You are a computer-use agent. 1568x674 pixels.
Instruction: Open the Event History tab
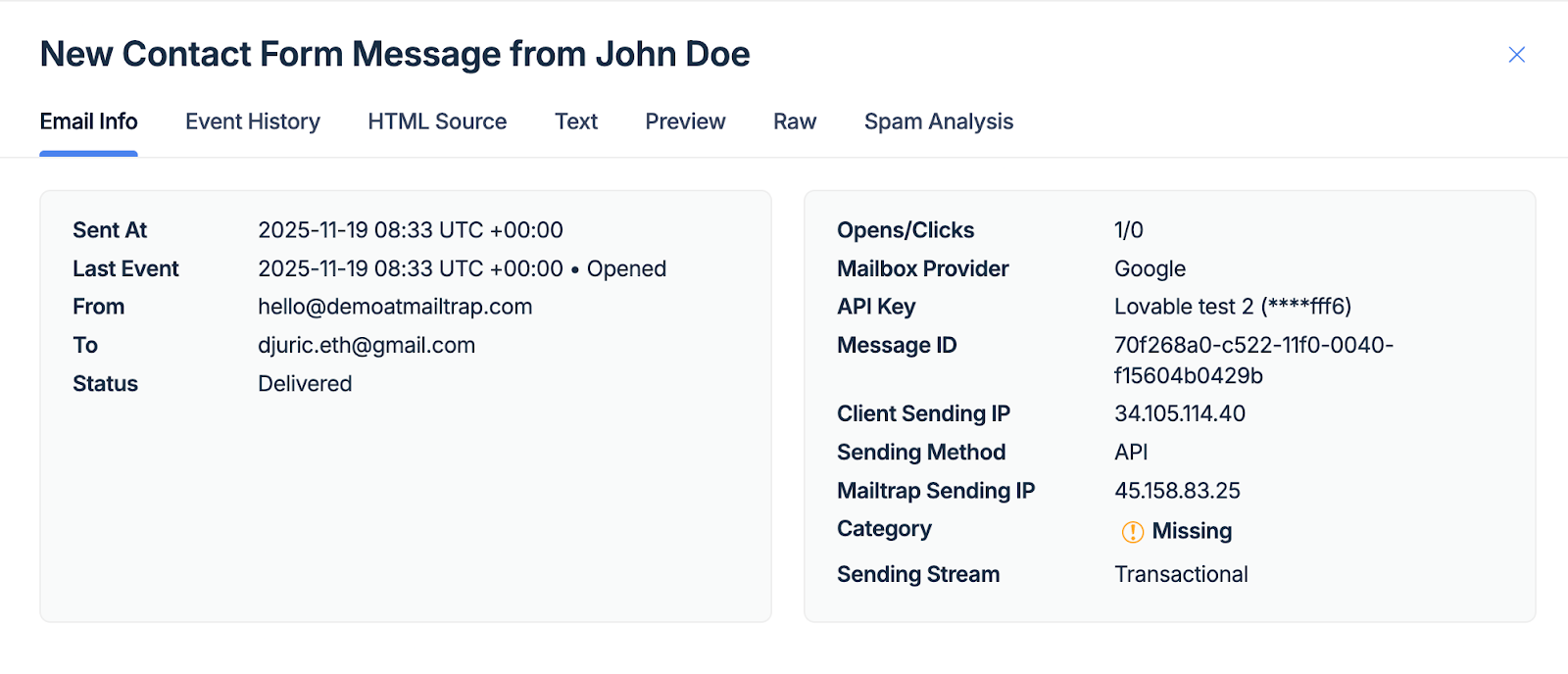(x=253, y=121)
